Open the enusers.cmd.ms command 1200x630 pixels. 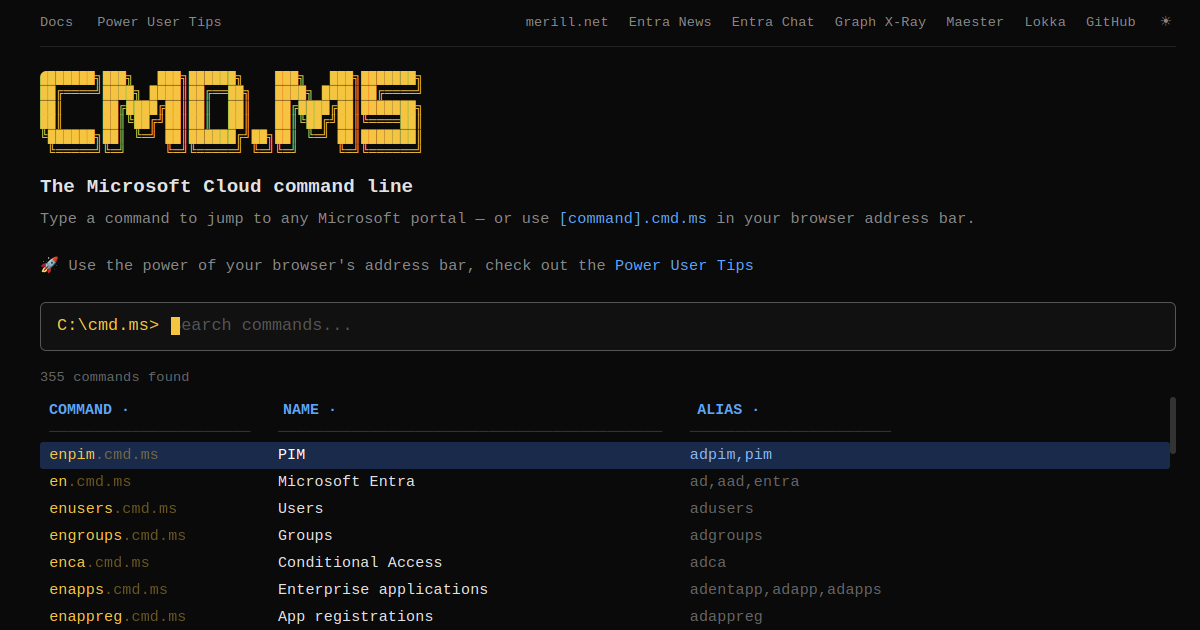113,509
